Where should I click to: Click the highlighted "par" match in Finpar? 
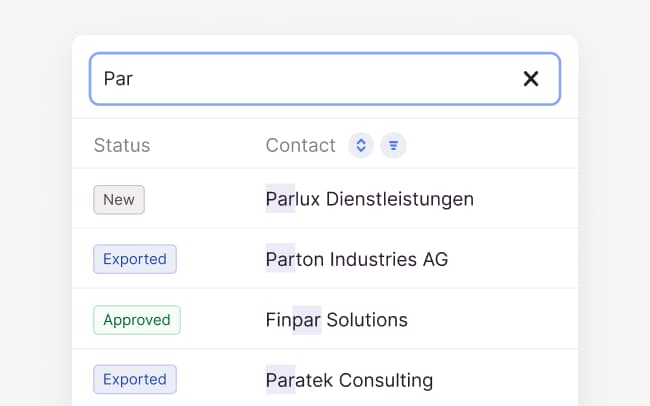coord(307,321)
